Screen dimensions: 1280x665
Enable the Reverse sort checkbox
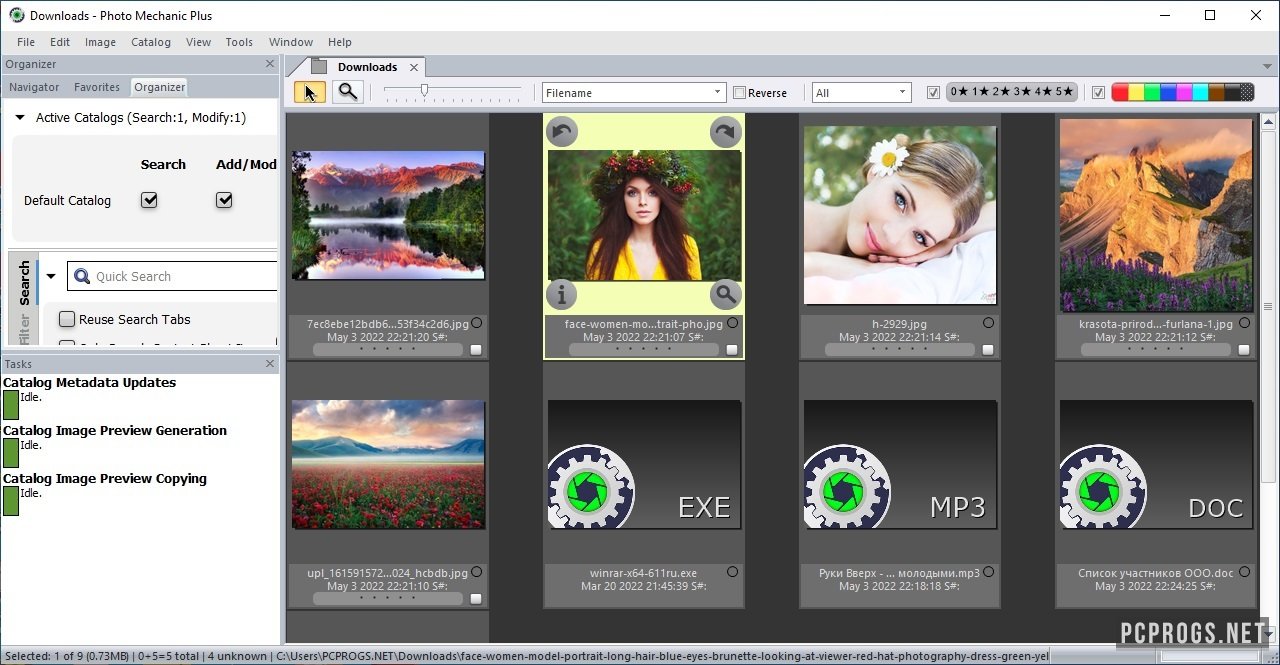click(740, 93)
